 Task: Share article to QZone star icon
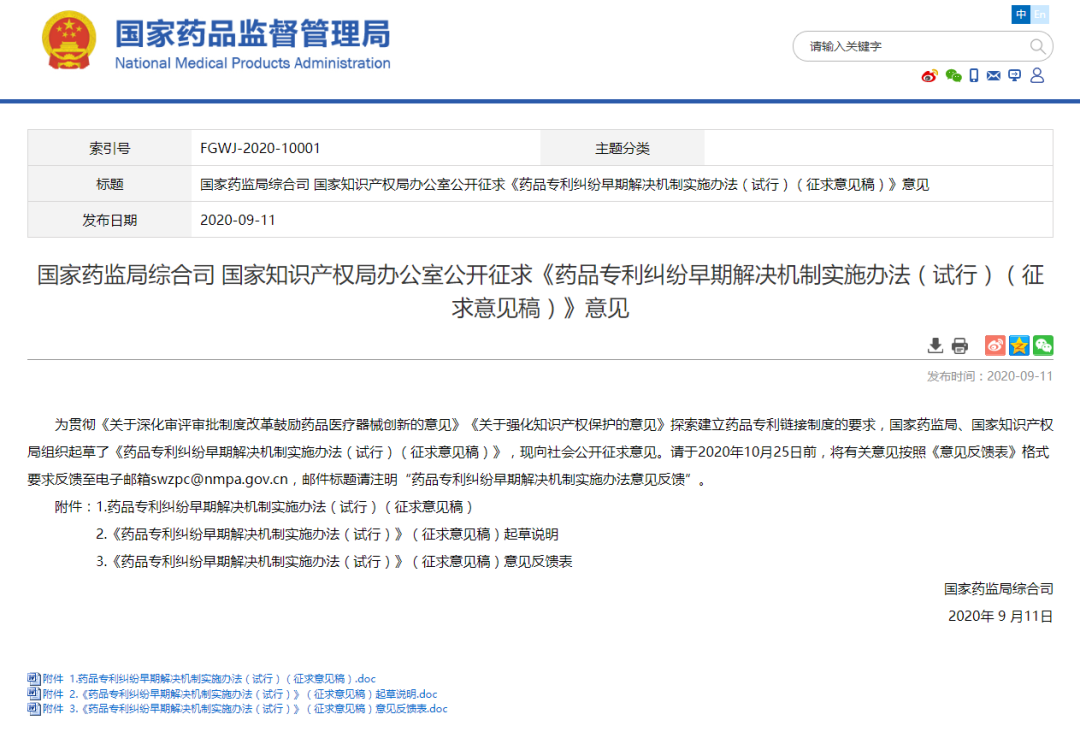pyautogui.click(x=1019, y=345)
